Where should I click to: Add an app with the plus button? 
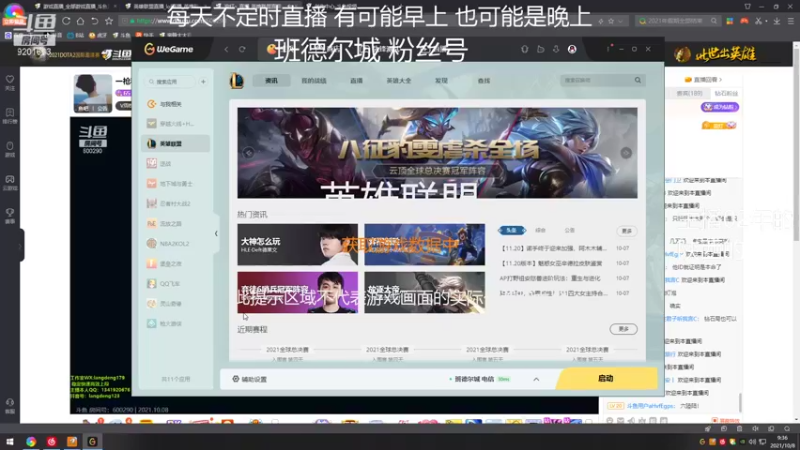203,82
